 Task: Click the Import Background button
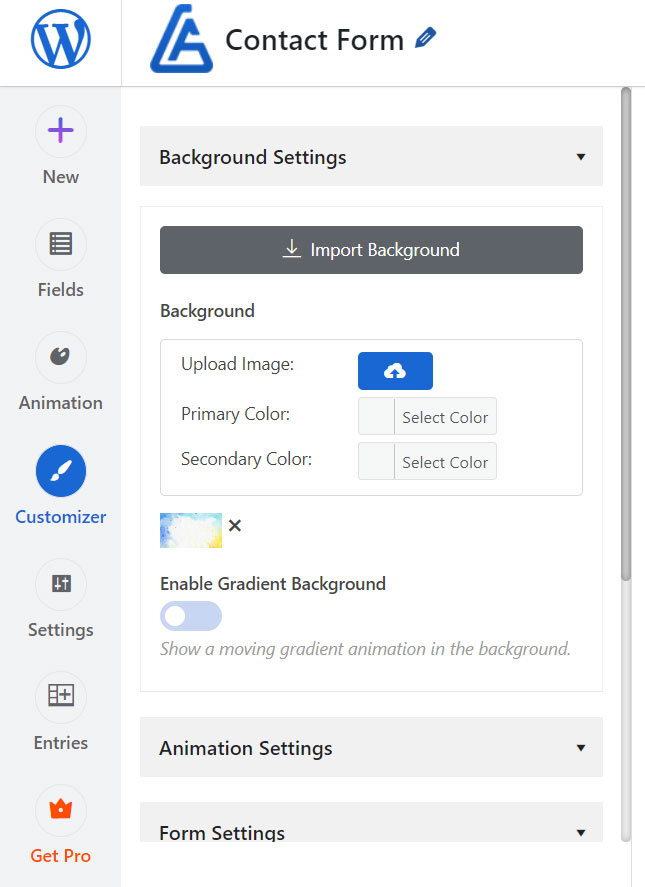[371, 250]
